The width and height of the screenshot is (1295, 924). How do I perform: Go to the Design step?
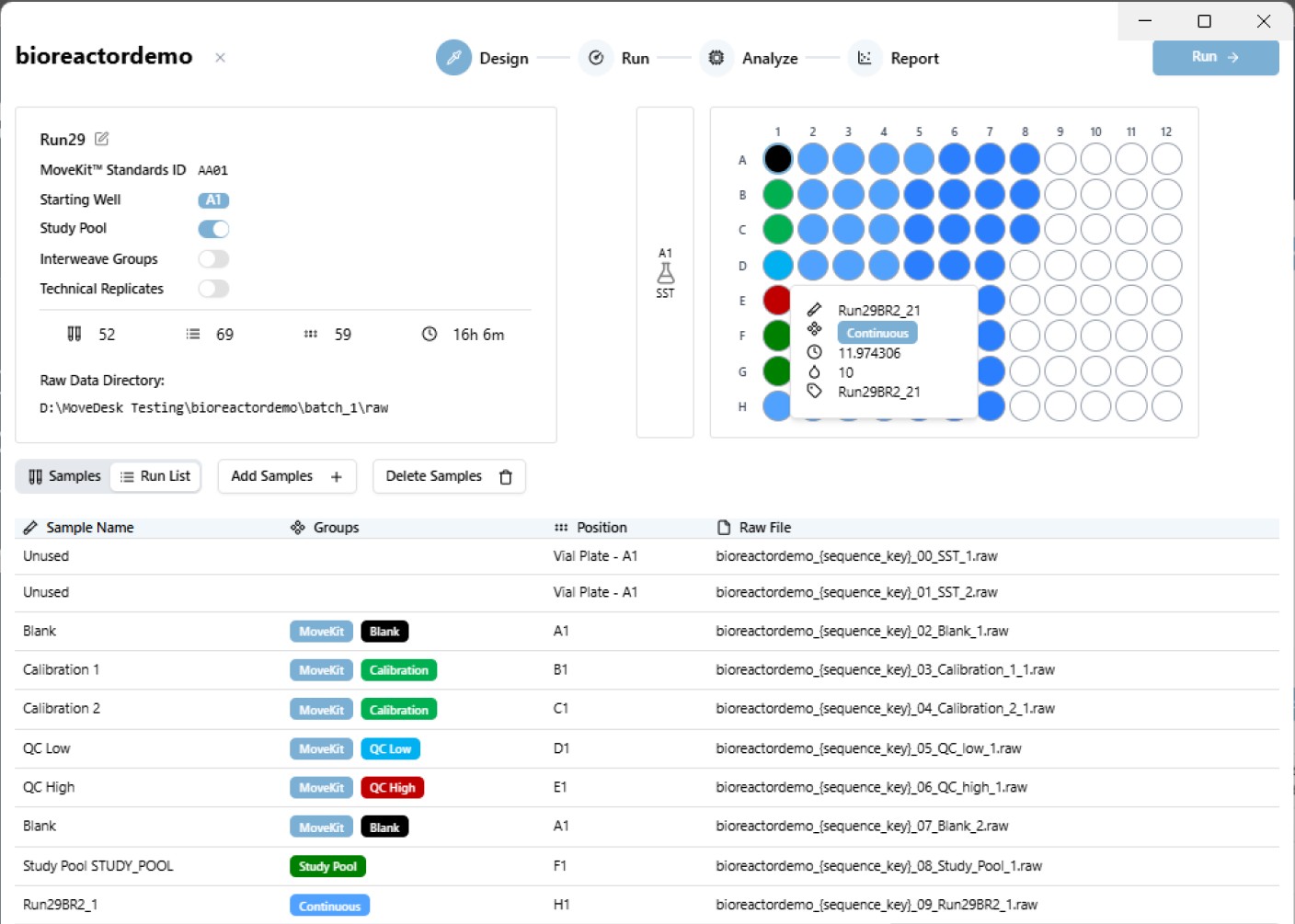pyautogui.click(x=504, y=58)
